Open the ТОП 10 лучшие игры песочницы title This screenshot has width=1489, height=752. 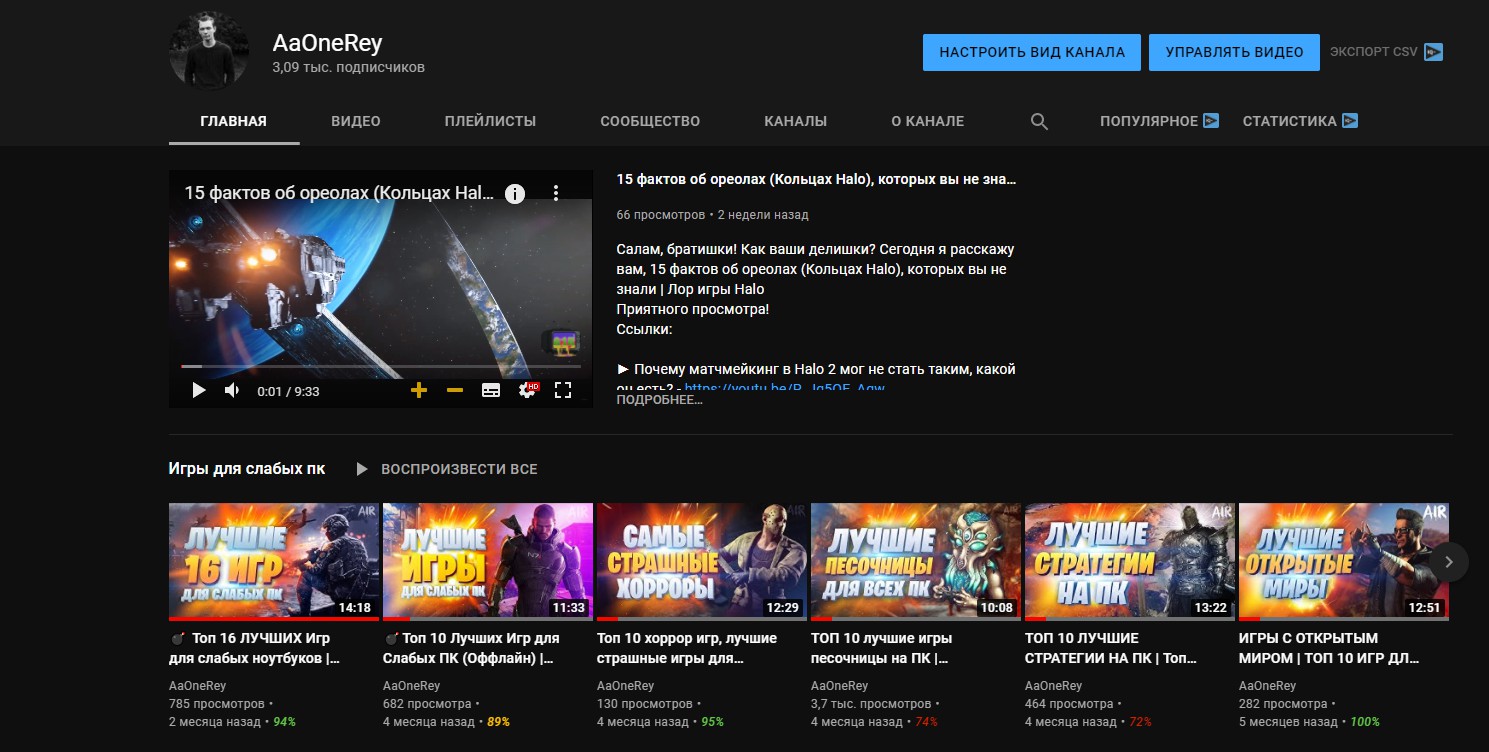(x=881, y=648)
